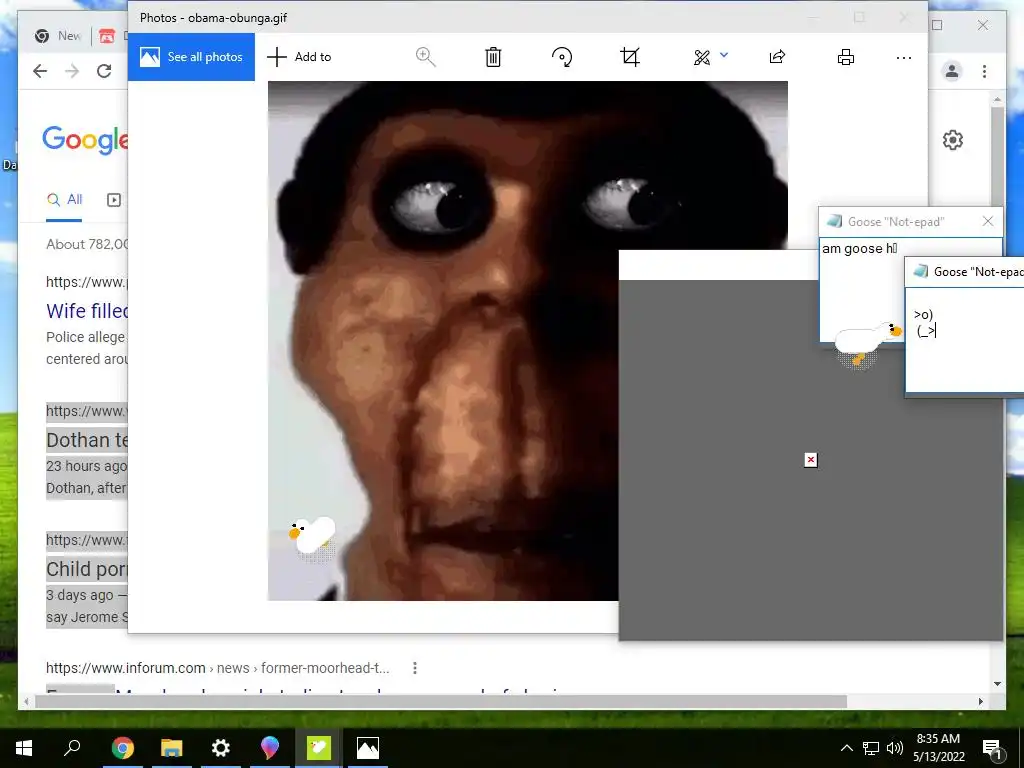Open the notification center icon

coord(993,749)
